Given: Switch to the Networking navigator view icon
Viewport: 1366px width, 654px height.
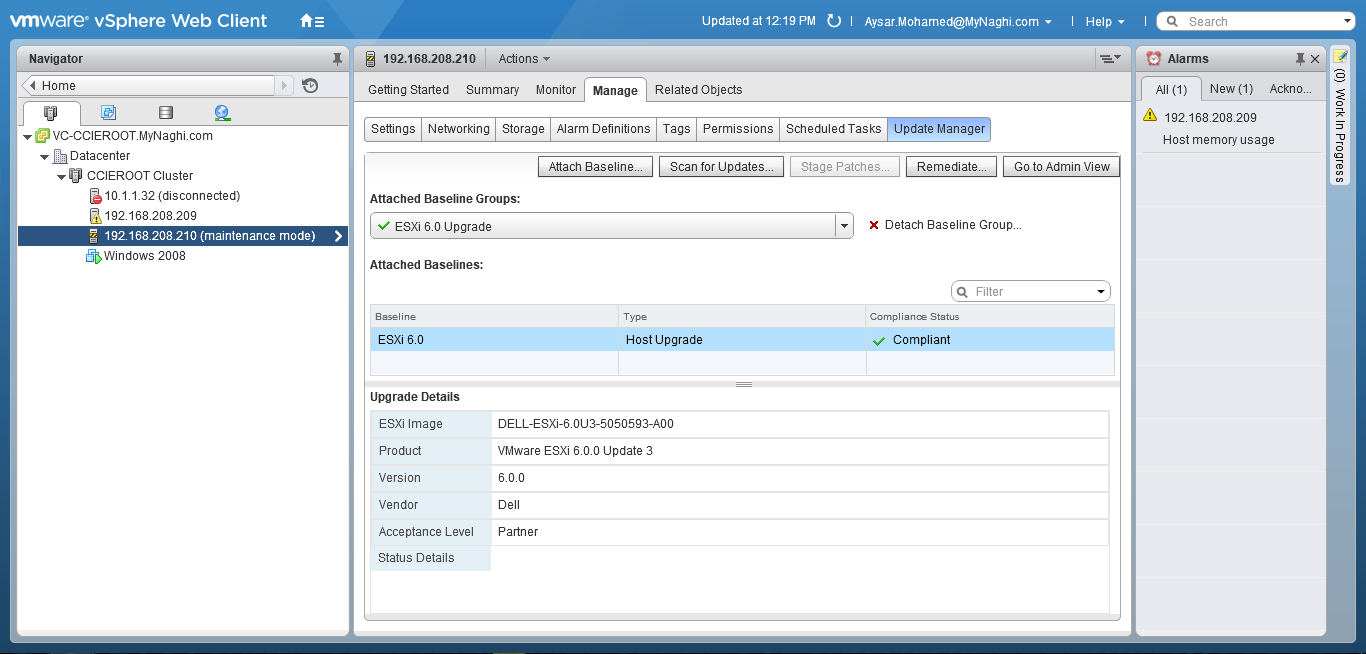Looking at the screenshot, I should point(222,113).
